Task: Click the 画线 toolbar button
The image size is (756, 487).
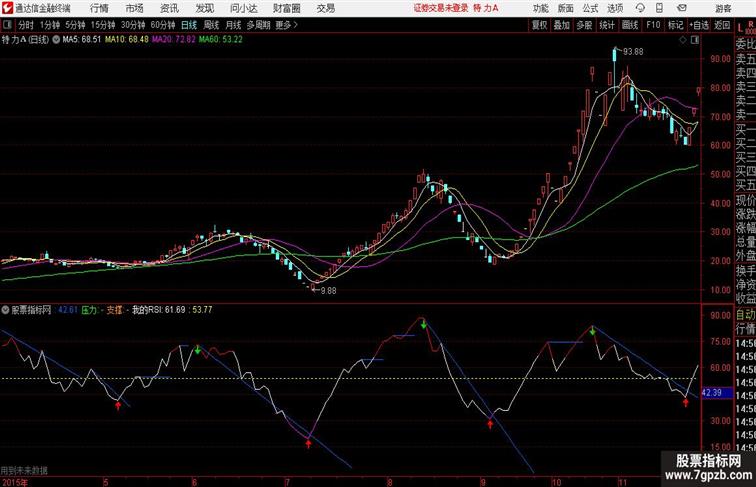Action: tap(630, 25)
